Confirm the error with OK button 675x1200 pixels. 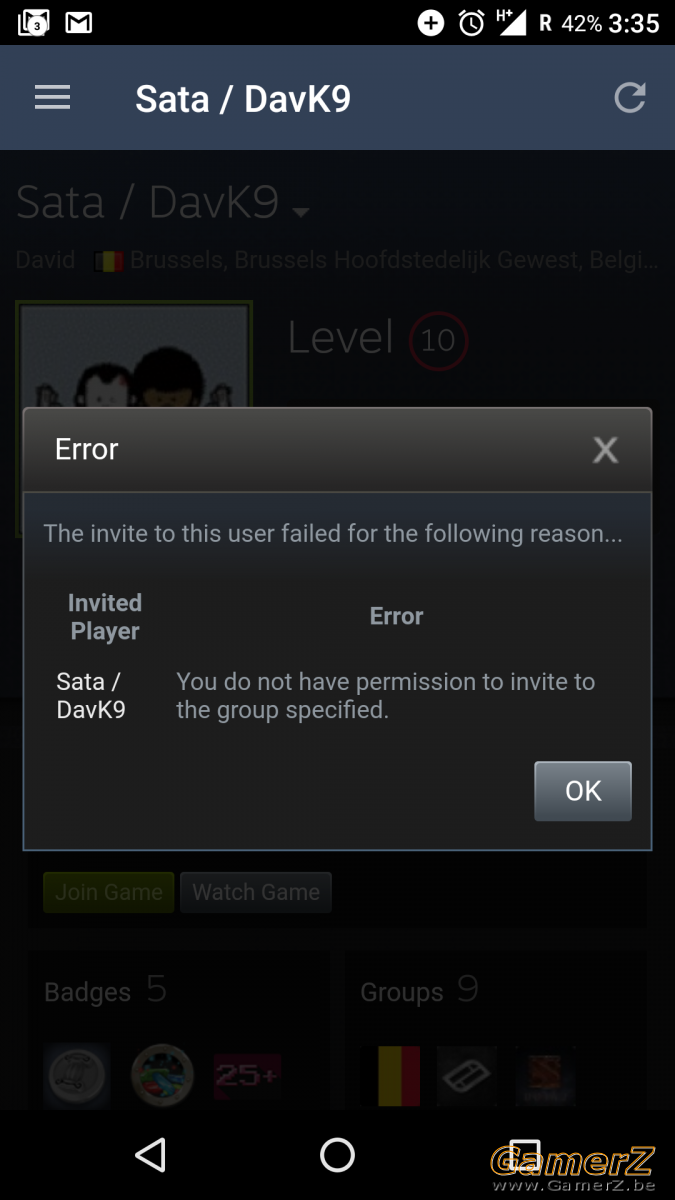tap(583, 791)
